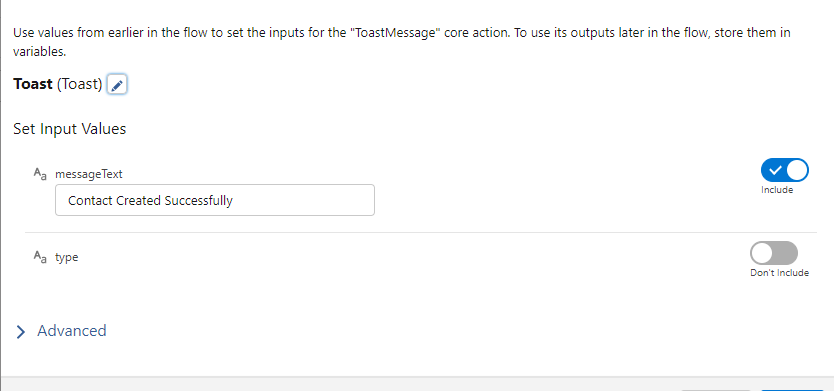Click the Aa text-type icon beside messageText
The height and width of the screenshot is (391, 834).
coord(40,174)
